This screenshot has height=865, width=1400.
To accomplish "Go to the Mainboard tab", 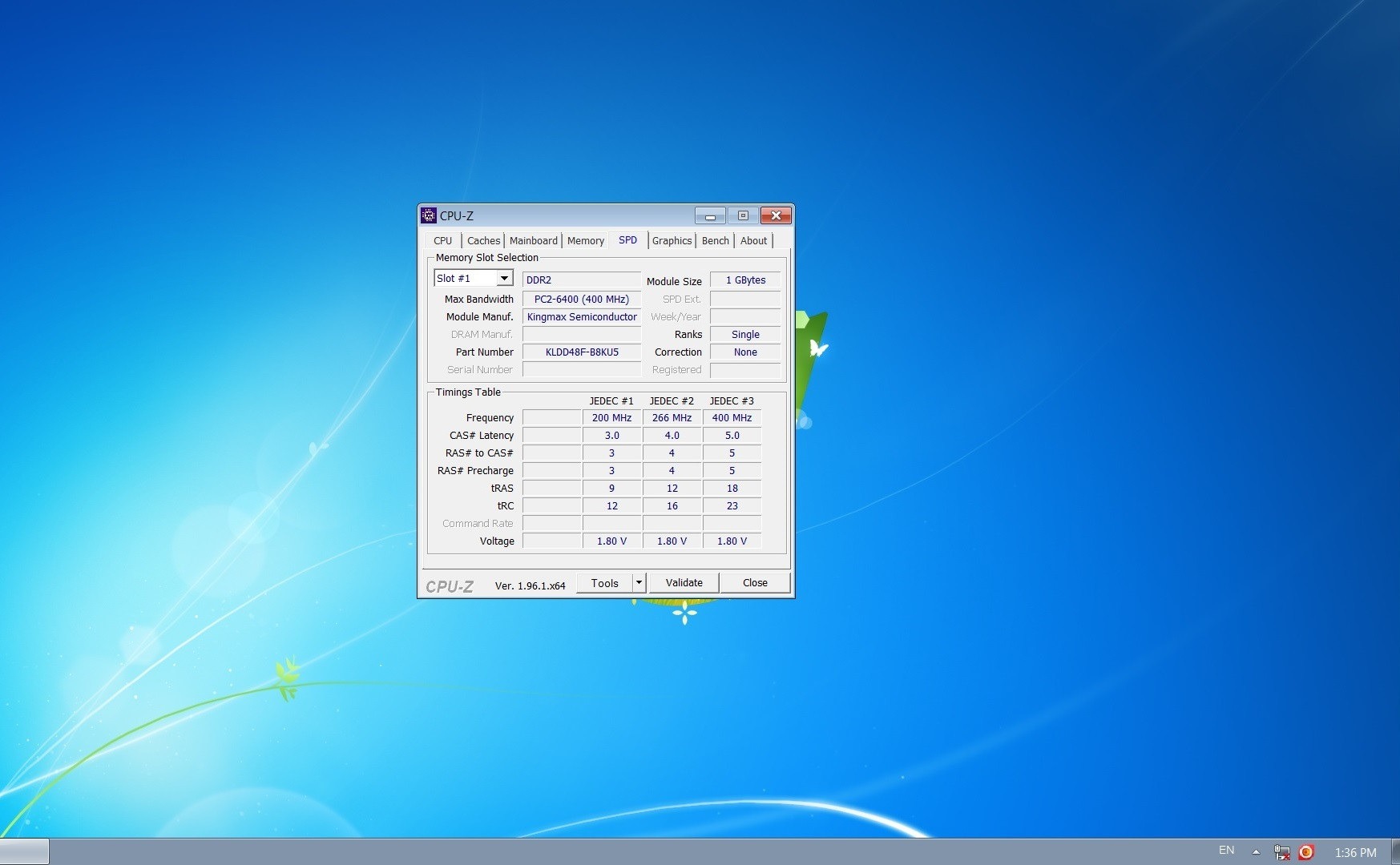I will 533,241.
